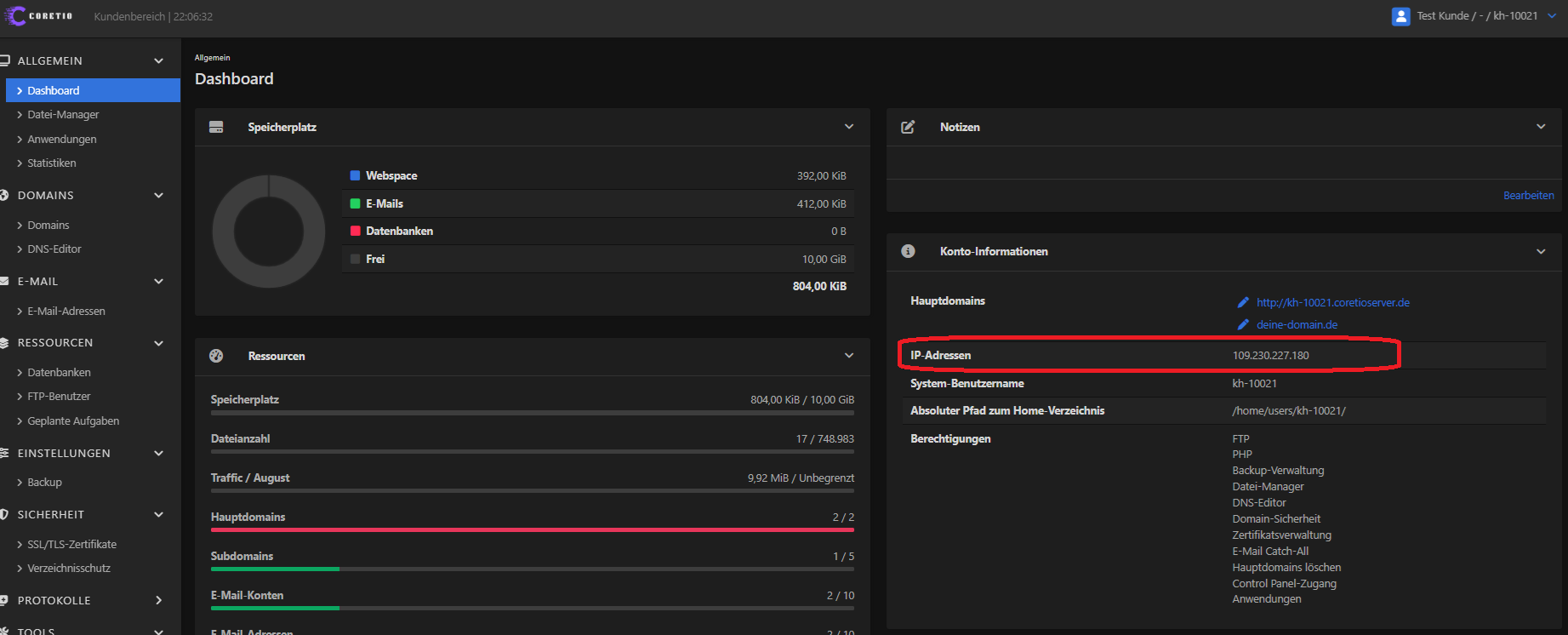The image size is (1568, 635).
Task: Click the Traffic / August value 9,92 MiB
Action: pyautogui.click(x=768, y=478)
